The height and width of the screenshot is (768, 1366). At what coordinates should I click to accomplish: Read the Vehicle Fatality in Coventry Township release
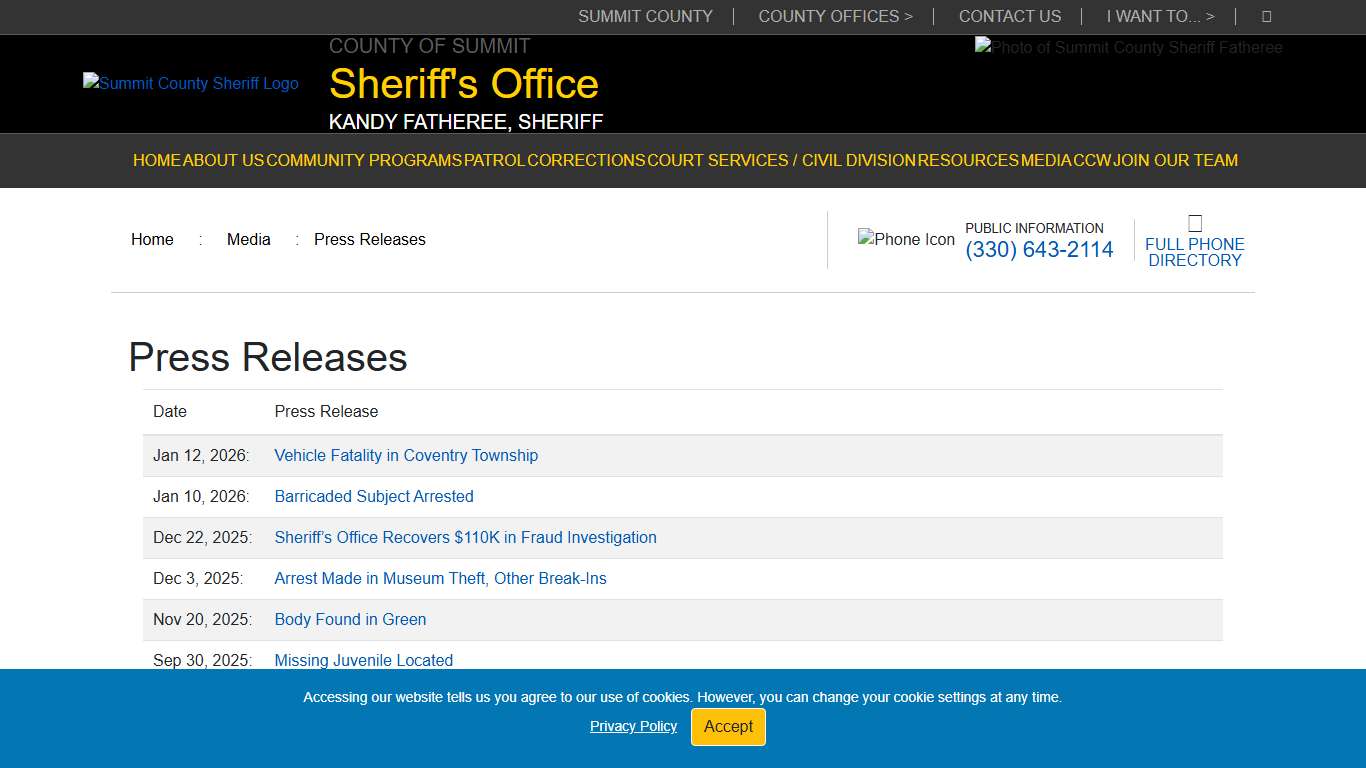point(406,455)
